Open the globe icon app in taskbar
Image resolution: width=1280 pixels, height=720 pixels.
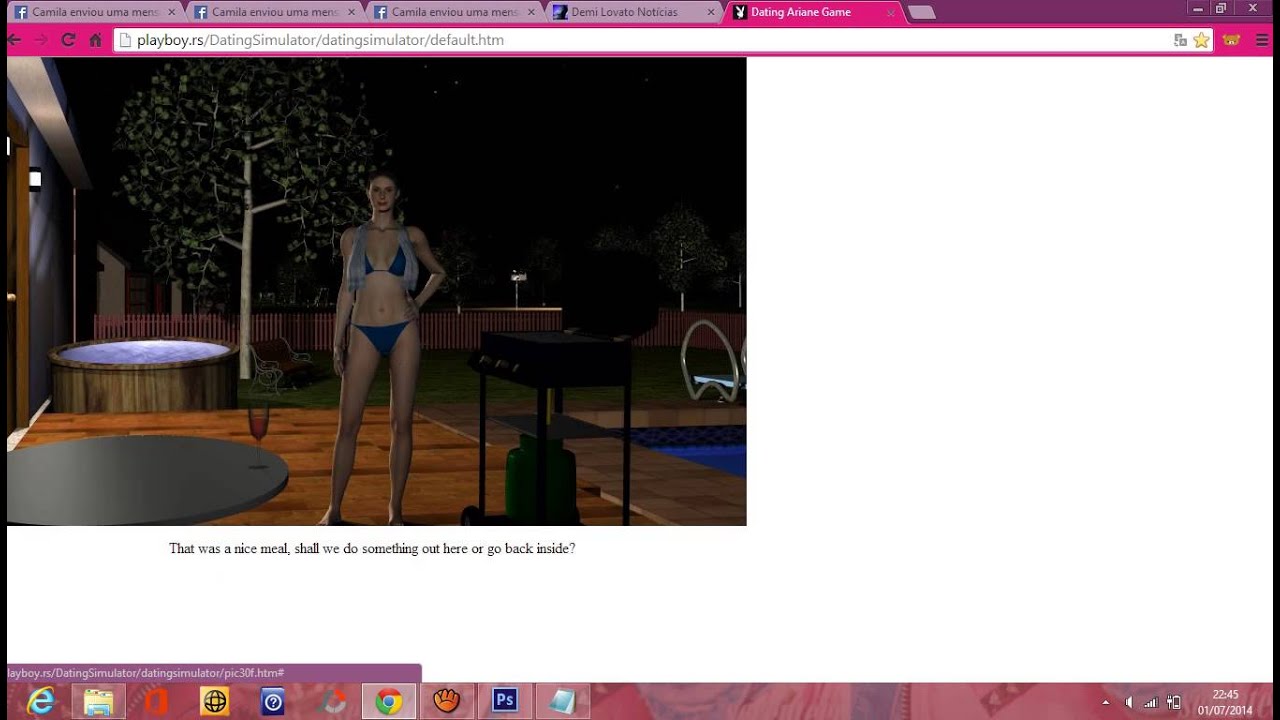tap(214, 702)
